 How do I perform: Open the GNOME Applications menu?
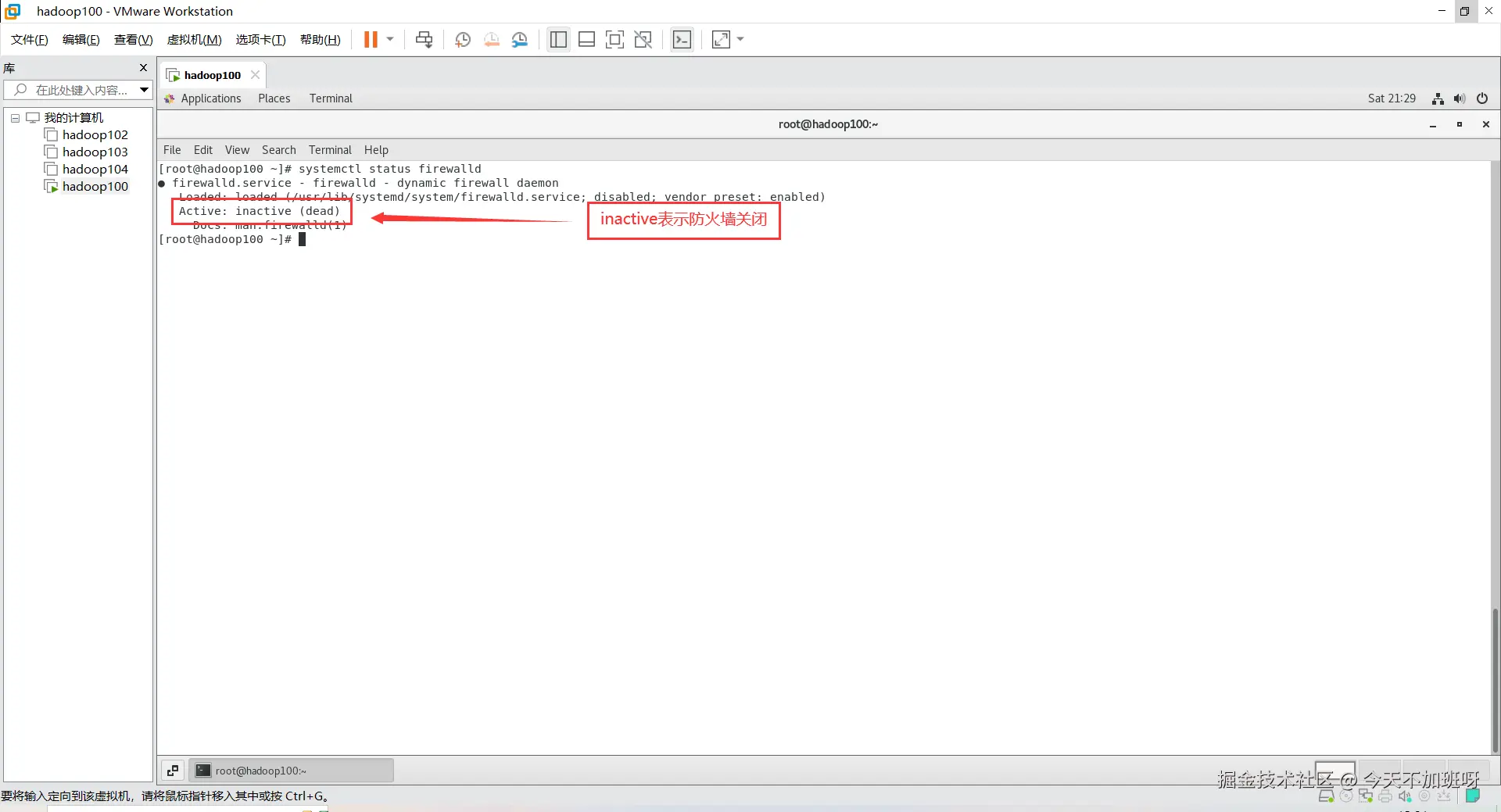pos(211,98)
